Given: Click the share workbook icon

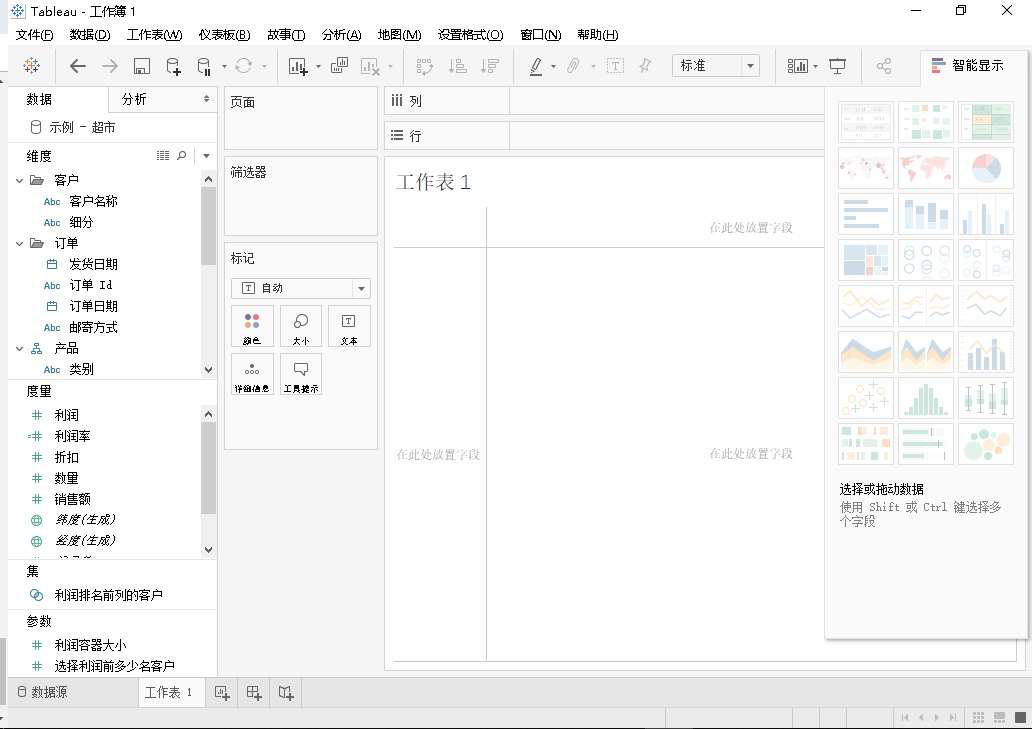Looking at the screenshot, I should (x=884, y=66).
